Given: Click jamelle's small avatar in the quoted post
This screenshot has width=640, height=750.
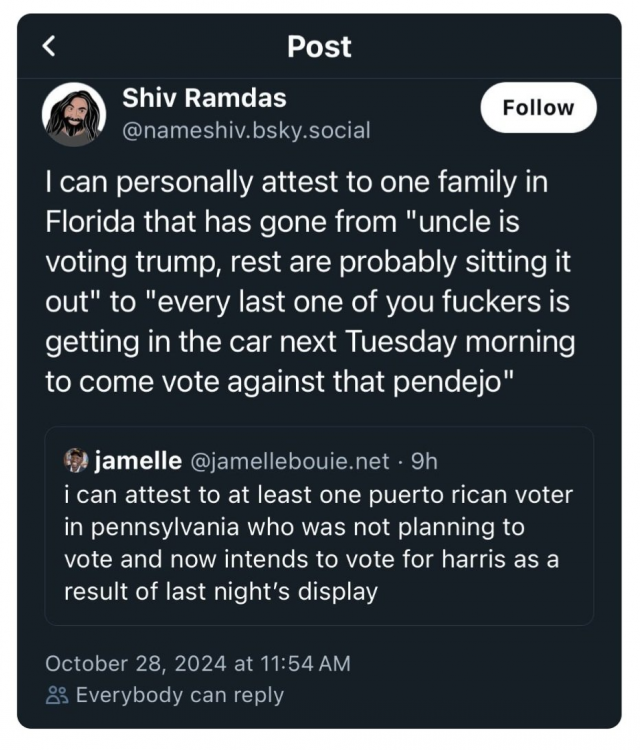Looking at the screenshot, I should [x=76, y=460].
